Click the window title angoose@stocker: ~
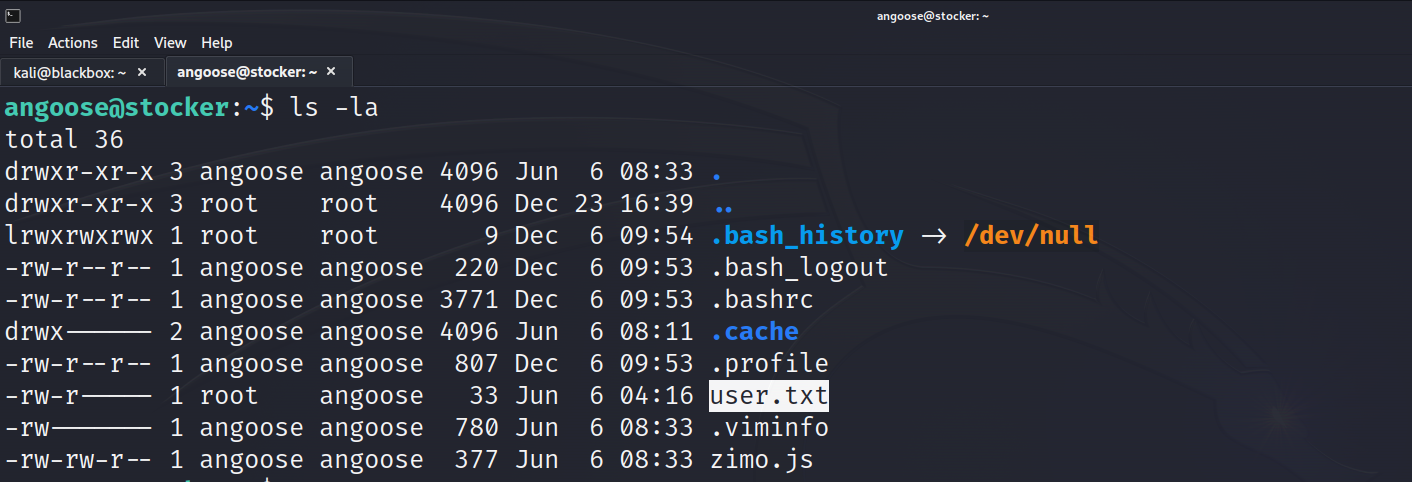 click(x=933, y=15)
